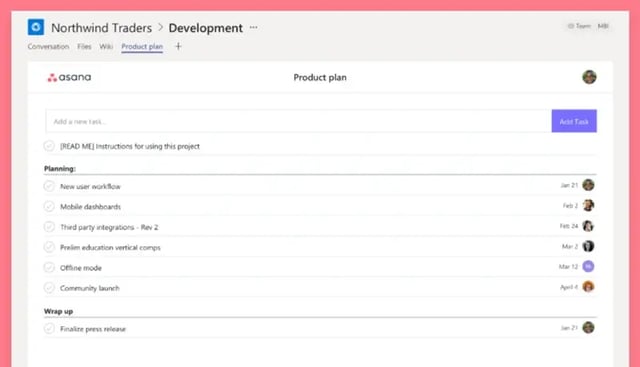The width and height of the screenshot is (640, 367).
Task: Click the Development channel name
Action: 206,28
